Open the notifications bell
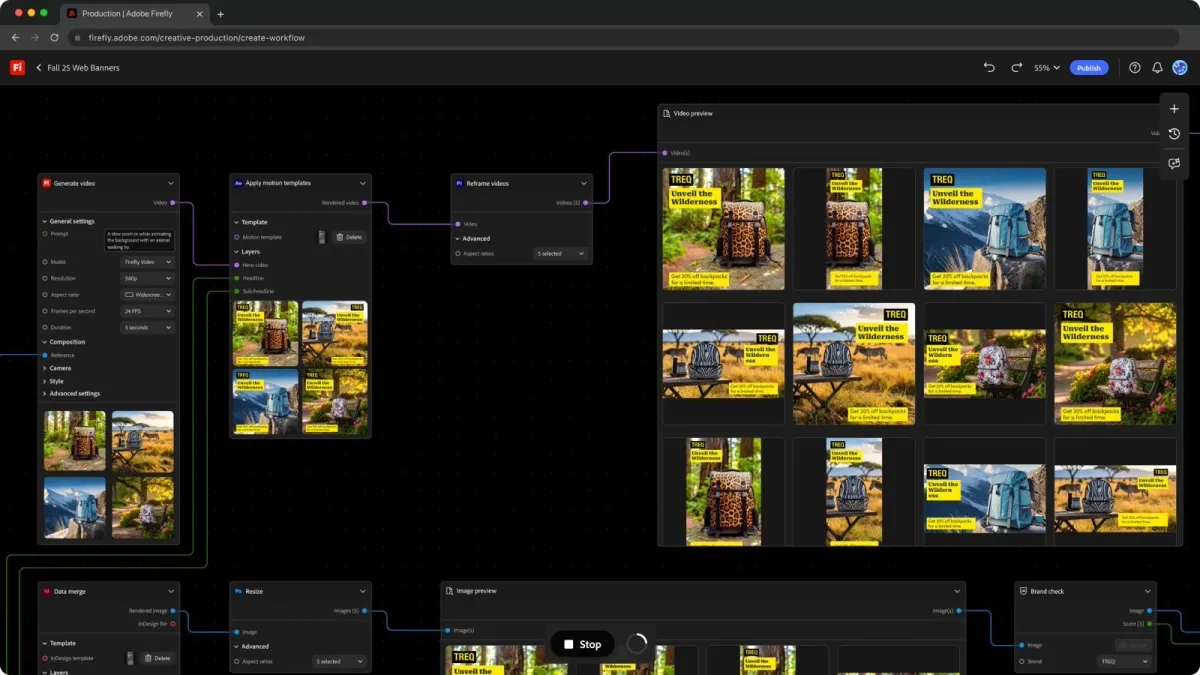Viewport: 1200px width, 675px height. coord(1157,68)
